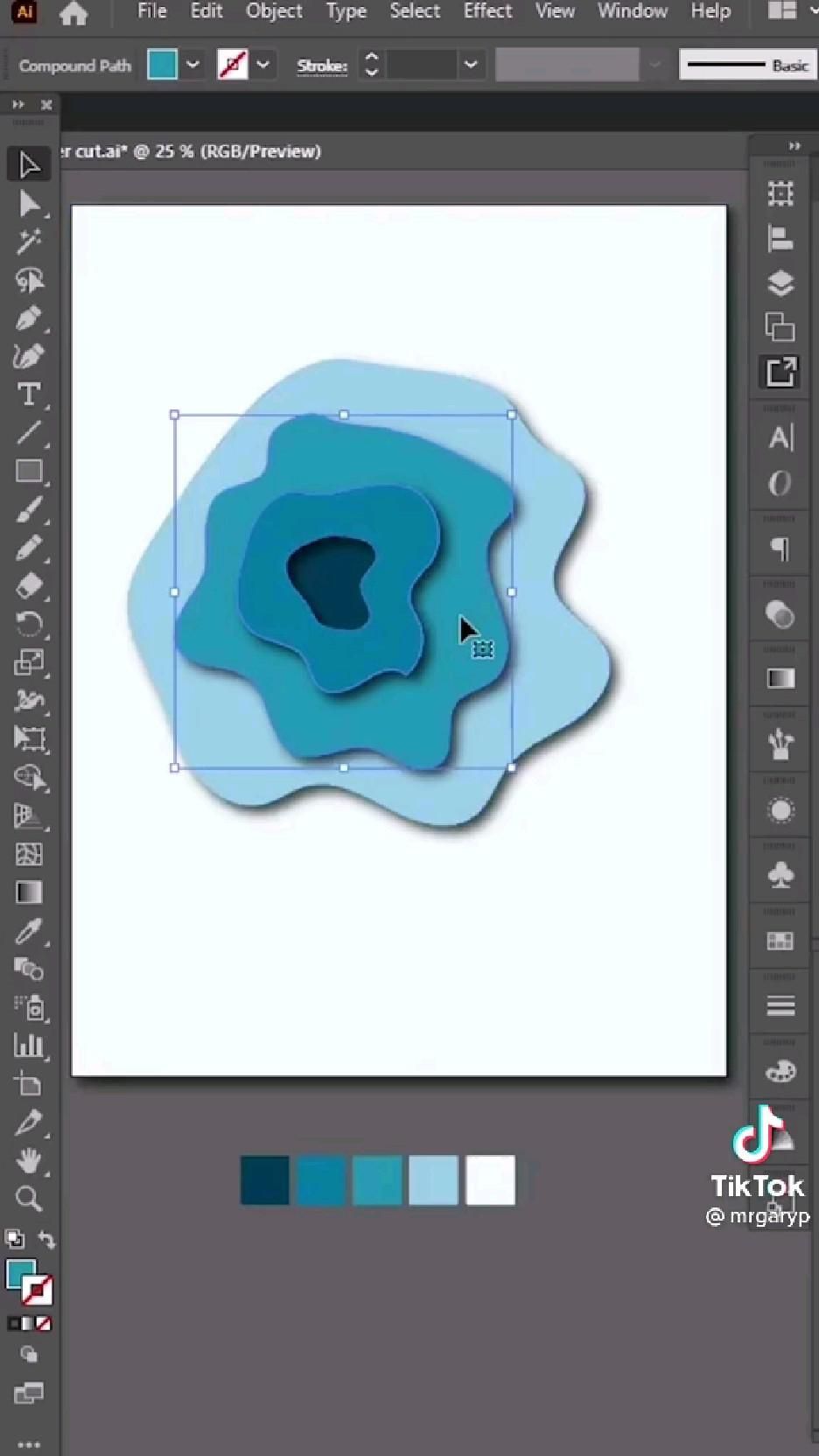Open the OpenType panel icon
Screen dimensions: 819x1456
[780, 483]
